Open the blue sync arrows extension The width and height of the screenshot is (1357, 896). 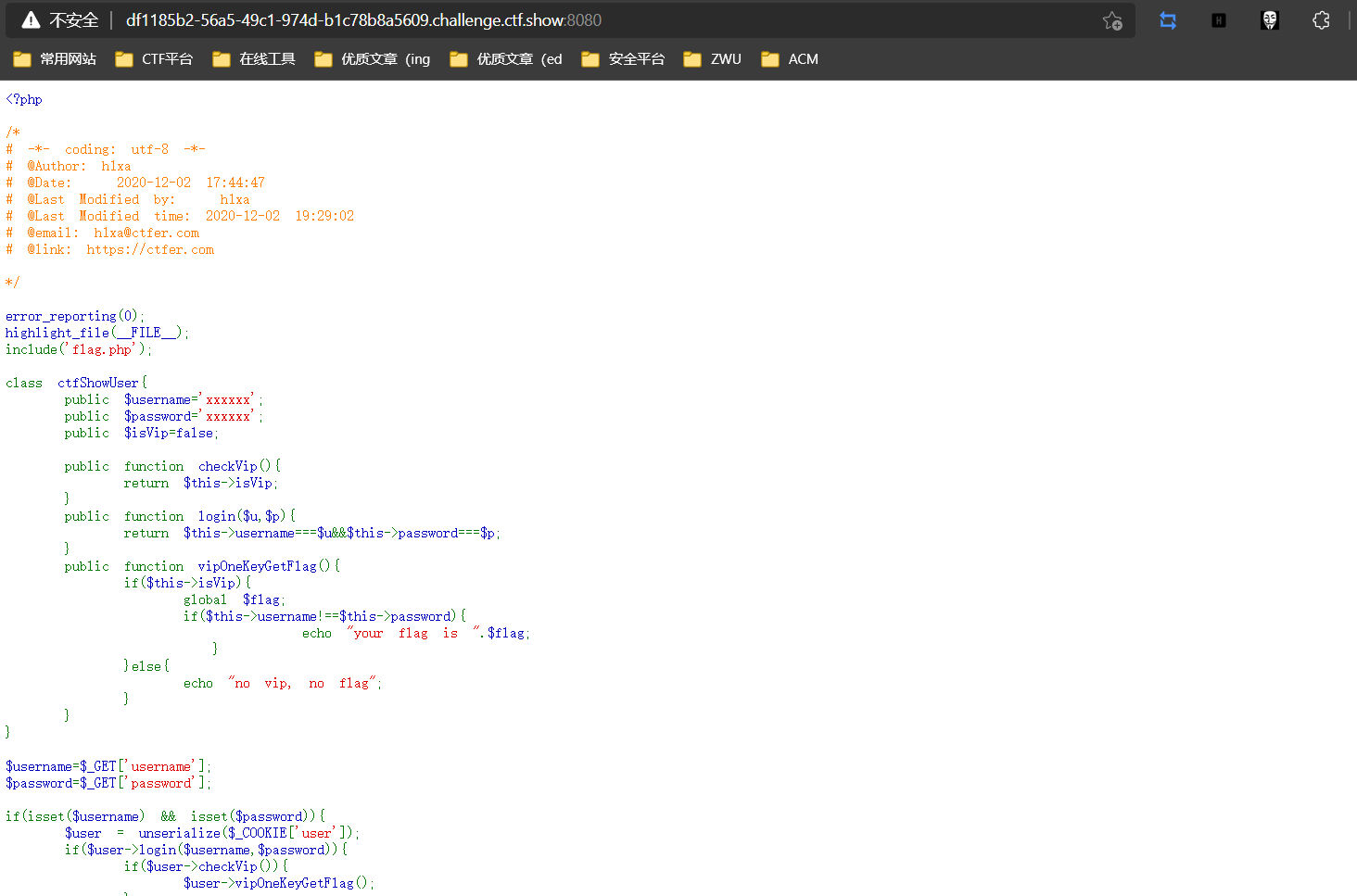click(x=1168, y=20)
